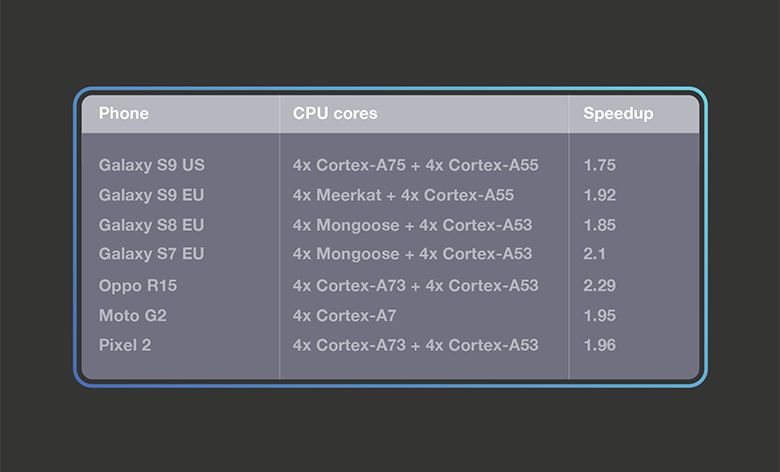Select the Galaxy S9 US row label
This screenshot has height=472, width=780.
point(151,165)
